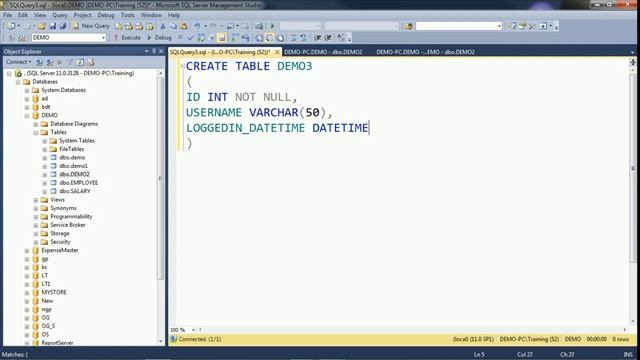The height and width of the screenshot is (360, 640).
Task: Click the Start green play icon
Action: pyautogui.click(x=273, y=26)
